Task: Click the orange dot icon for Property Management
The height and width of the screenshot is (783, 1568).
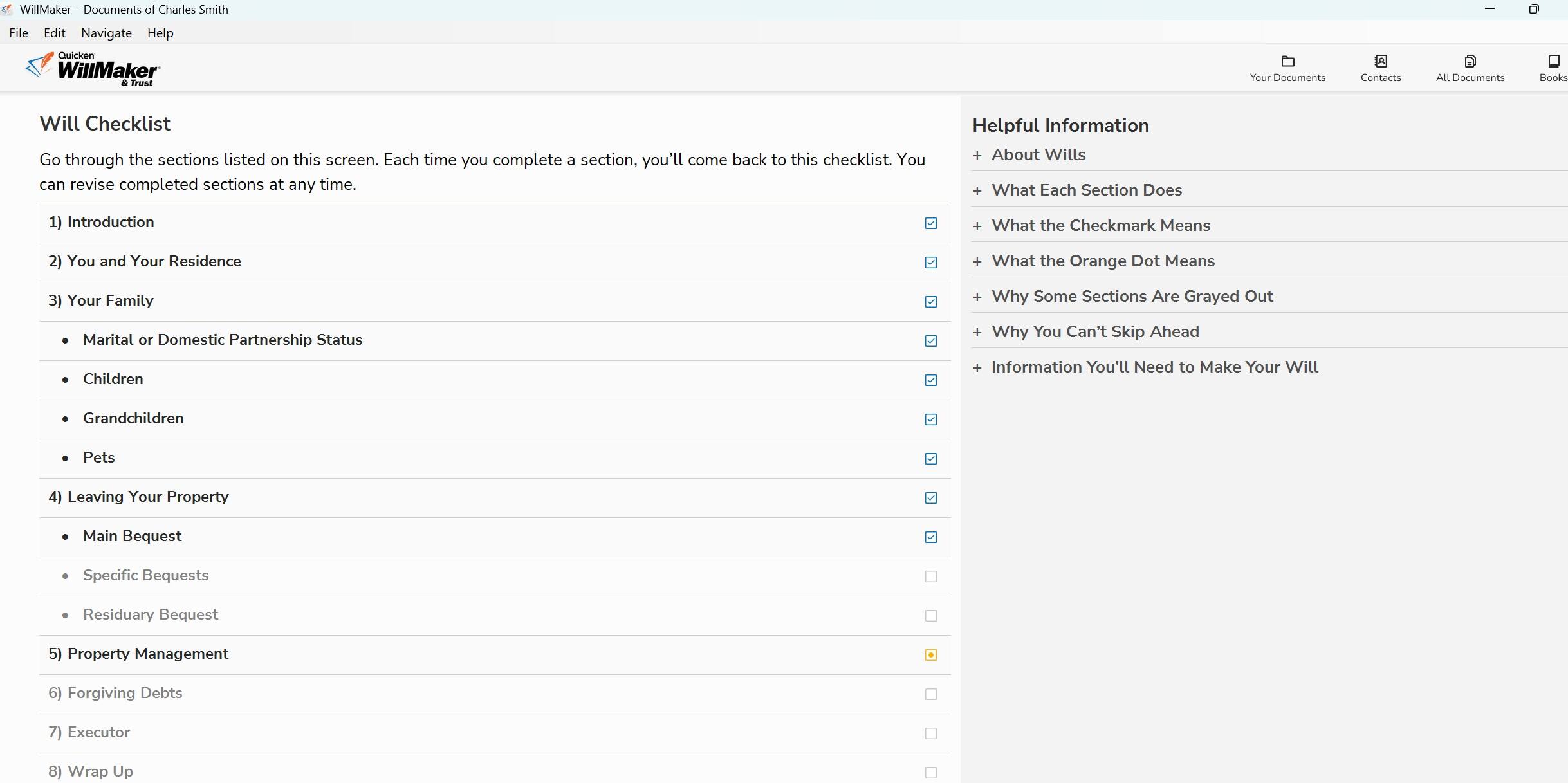Action: pyautogui.click(x=930, y=655)
